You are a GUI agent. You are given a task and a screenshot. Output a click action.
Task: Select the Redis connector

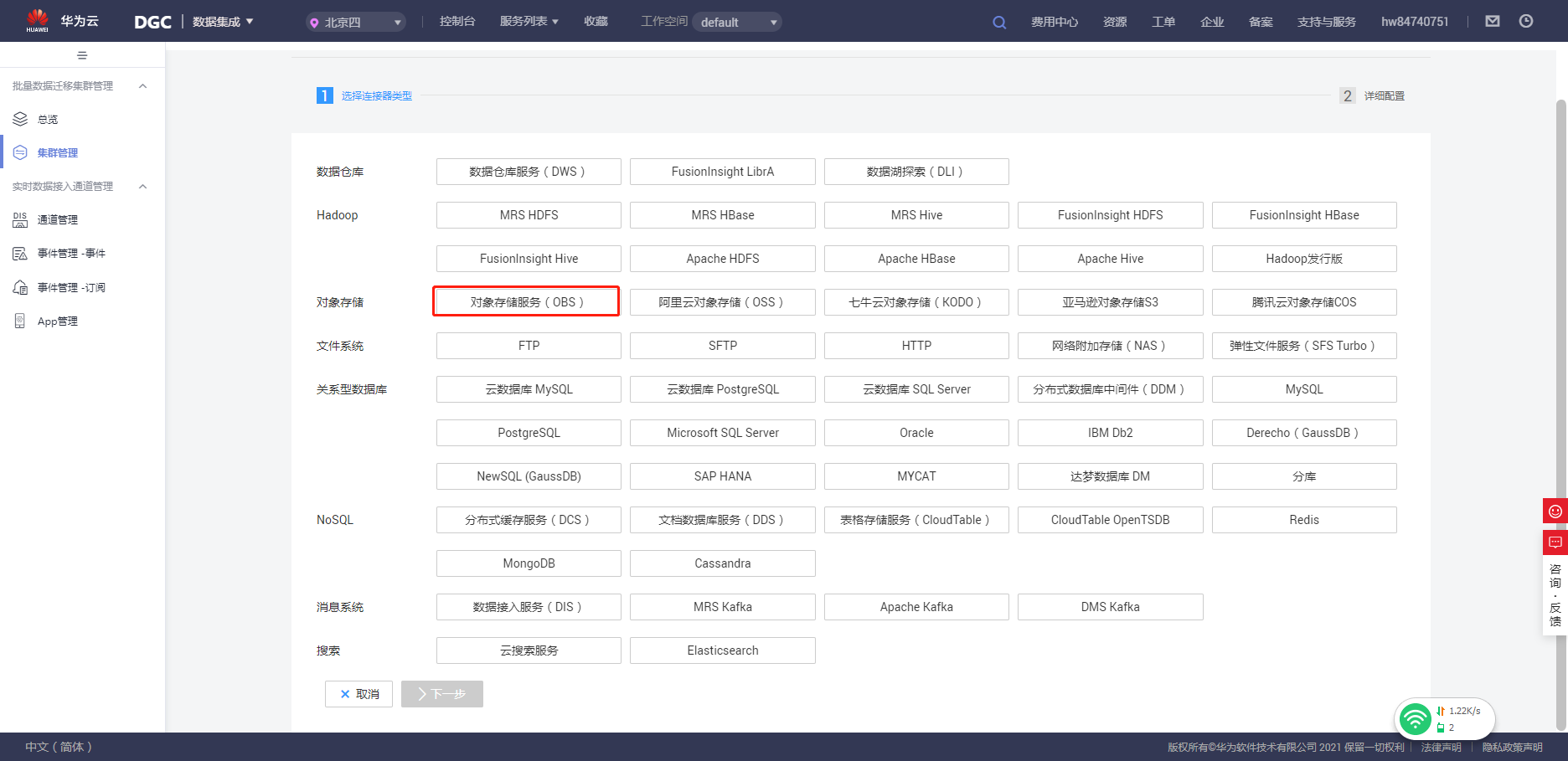pos(1304,520)
